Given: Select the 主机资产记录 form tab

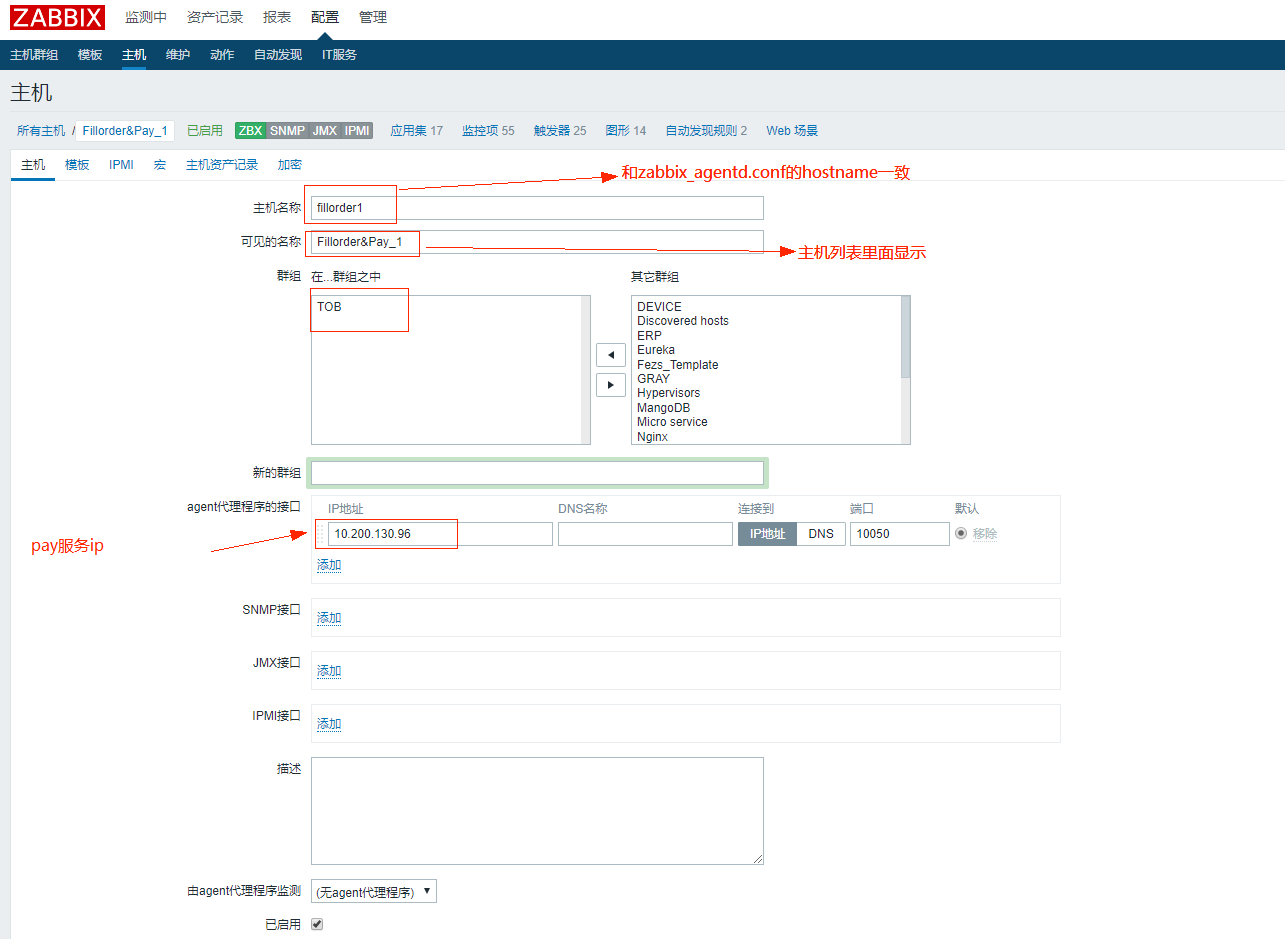Looking at the screenshot, I should click(x=222, y=165).
